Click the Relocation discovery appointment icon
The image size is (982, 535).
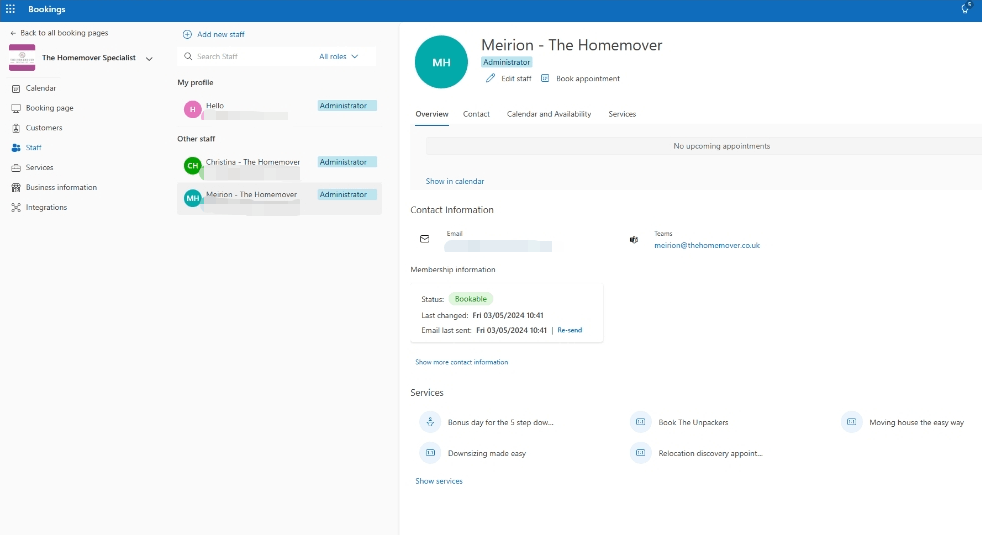tap(641, 453)
